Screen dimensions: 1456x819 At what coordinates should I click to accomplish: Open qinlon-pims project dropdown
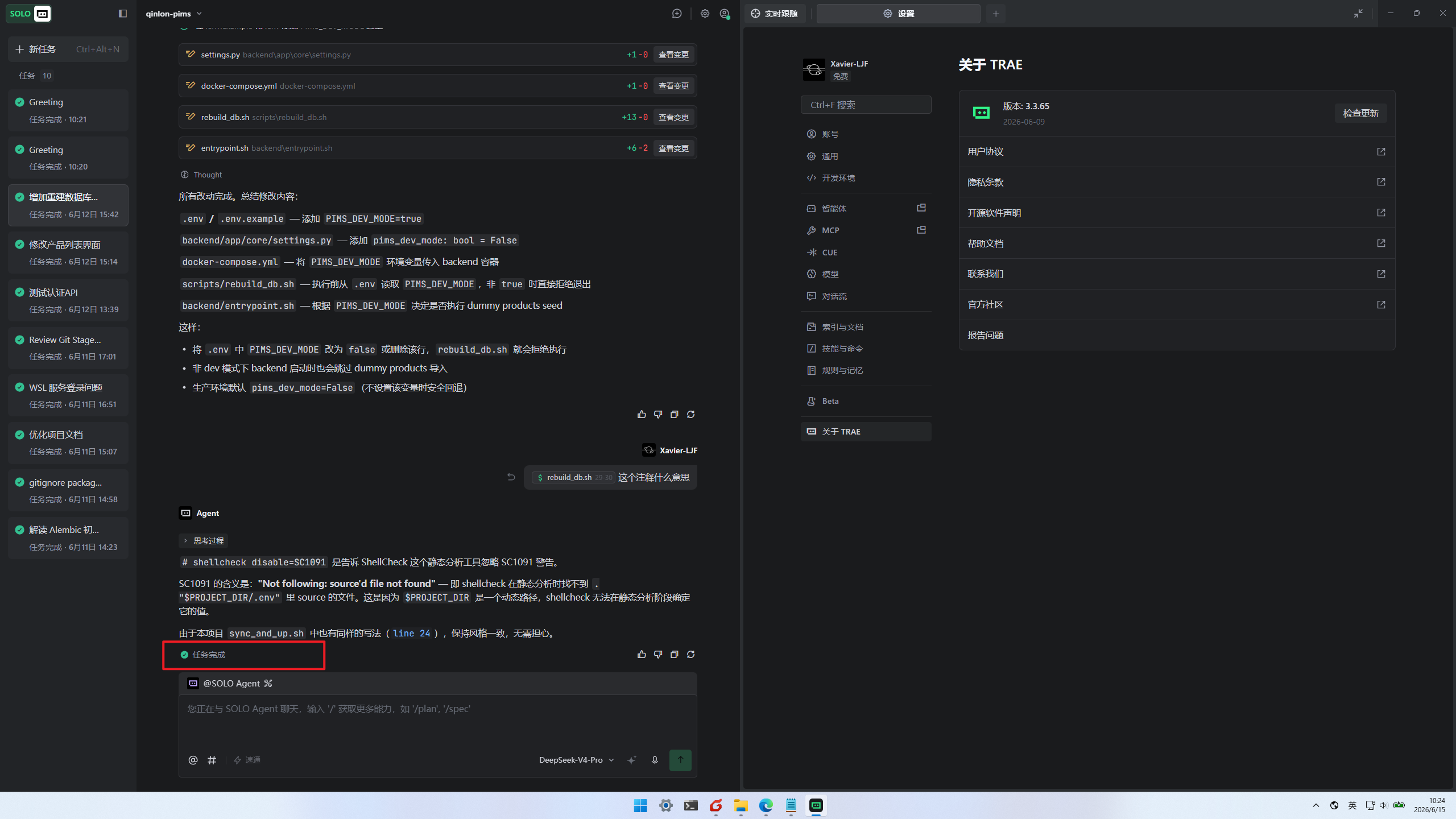point(173,14)
